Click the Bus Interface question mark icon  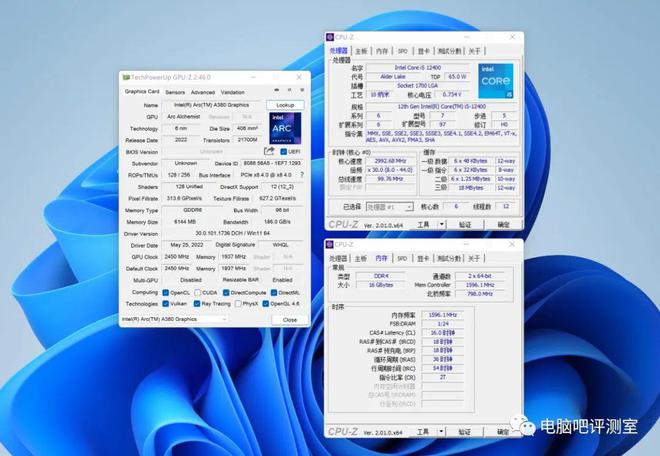coord(303,174)
